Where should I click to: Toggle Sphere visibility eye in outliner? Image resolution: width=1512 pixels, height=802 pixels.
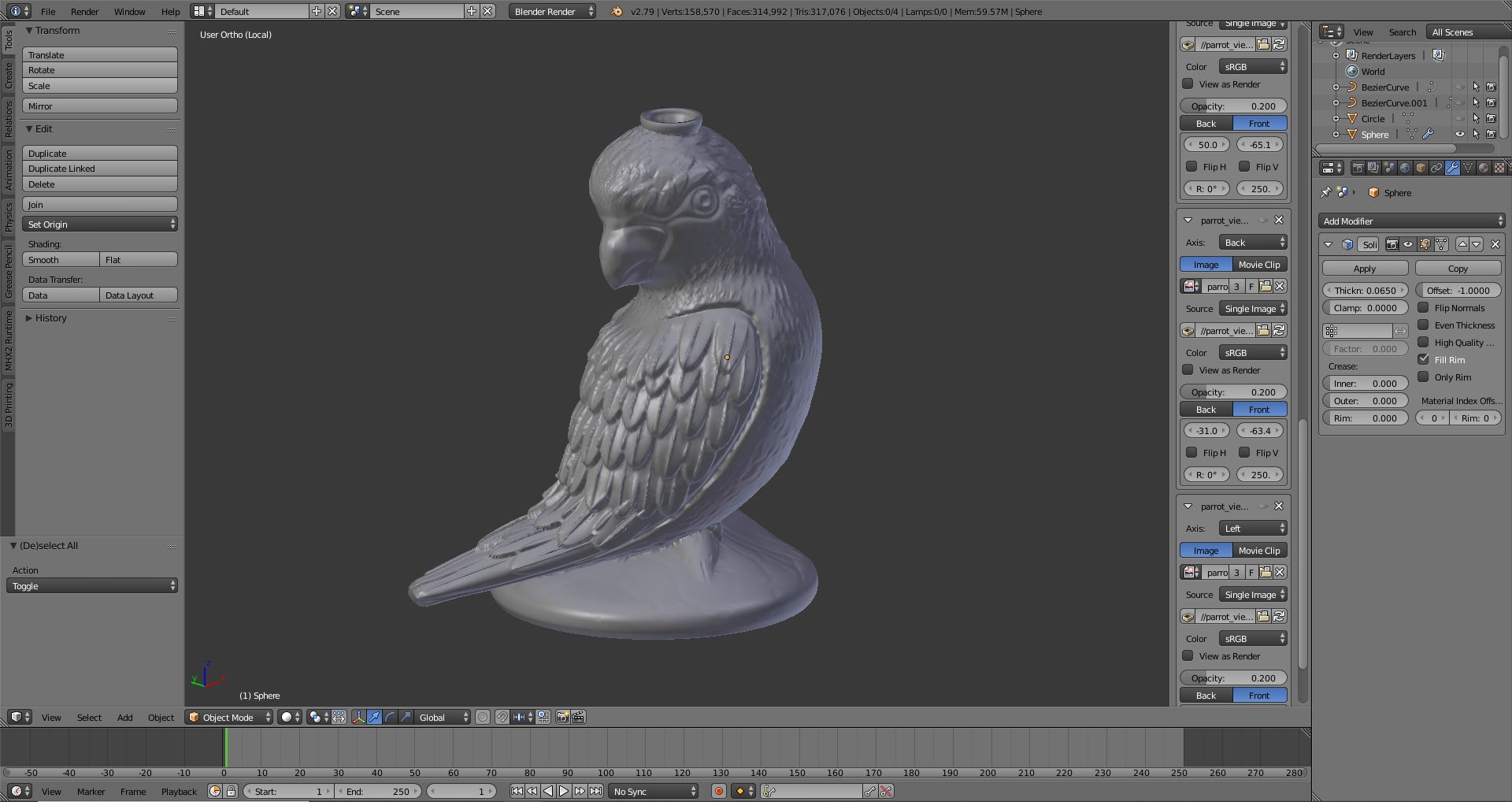[1459, 134]
